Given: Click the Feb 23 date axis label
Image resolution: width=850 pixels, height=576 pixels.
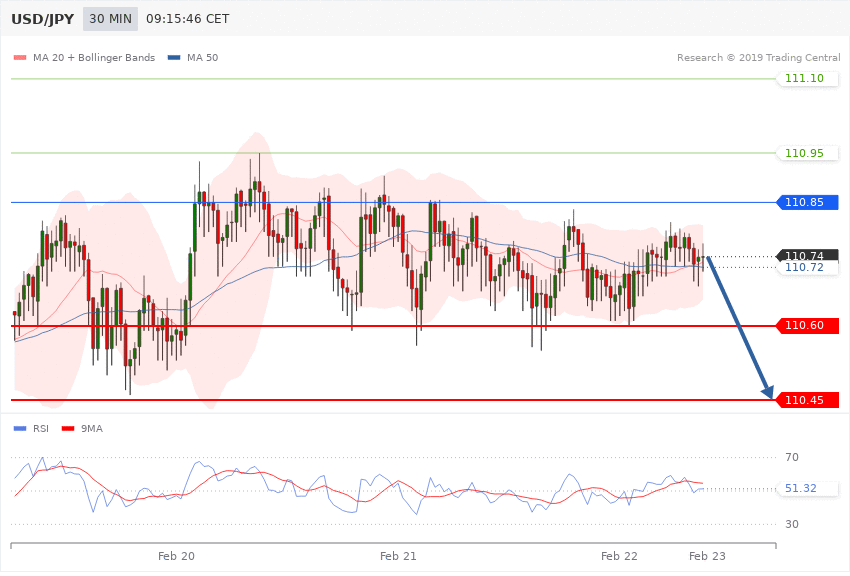Looking at the screenshot, I should click(x=707, y=556).
